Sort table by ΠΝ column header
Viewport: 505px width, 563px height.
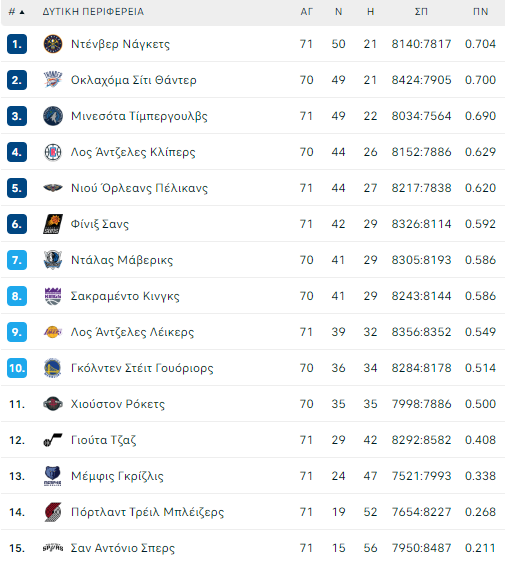click(x=481, y=12)
